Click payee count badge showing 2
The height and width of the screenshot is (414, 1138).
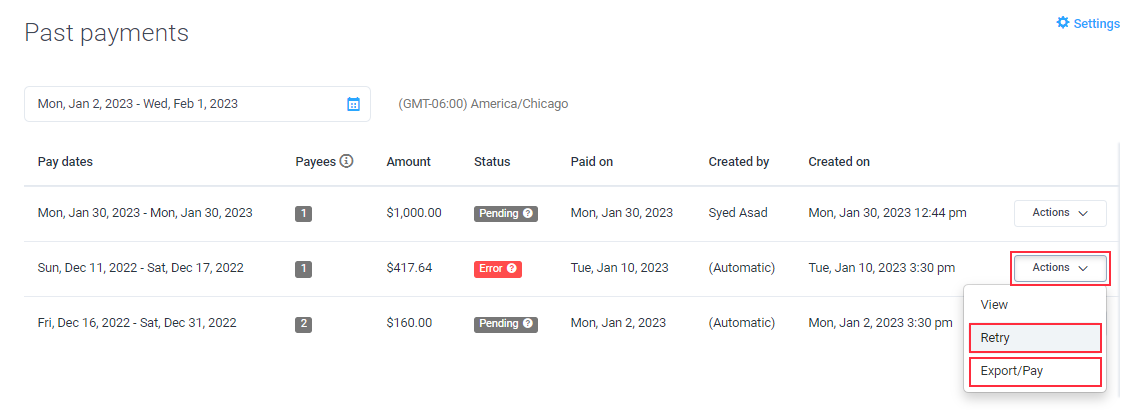click(x=303, y=324)
